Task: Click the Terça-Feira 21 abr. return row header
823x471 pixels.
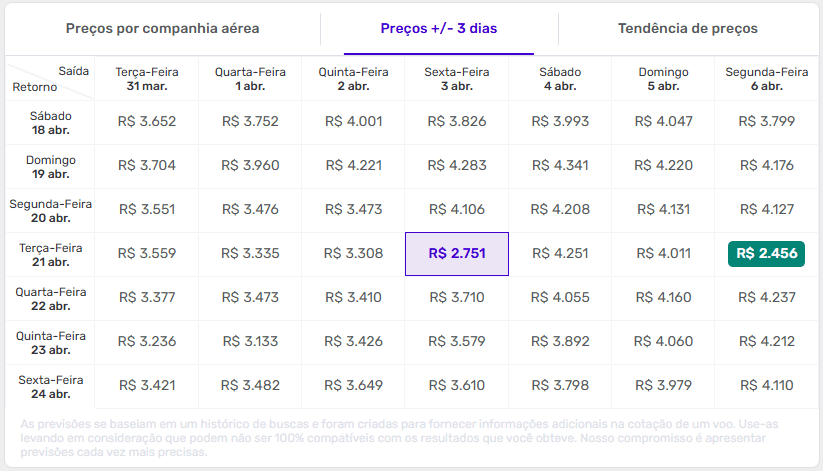Action: click(50, 254)
